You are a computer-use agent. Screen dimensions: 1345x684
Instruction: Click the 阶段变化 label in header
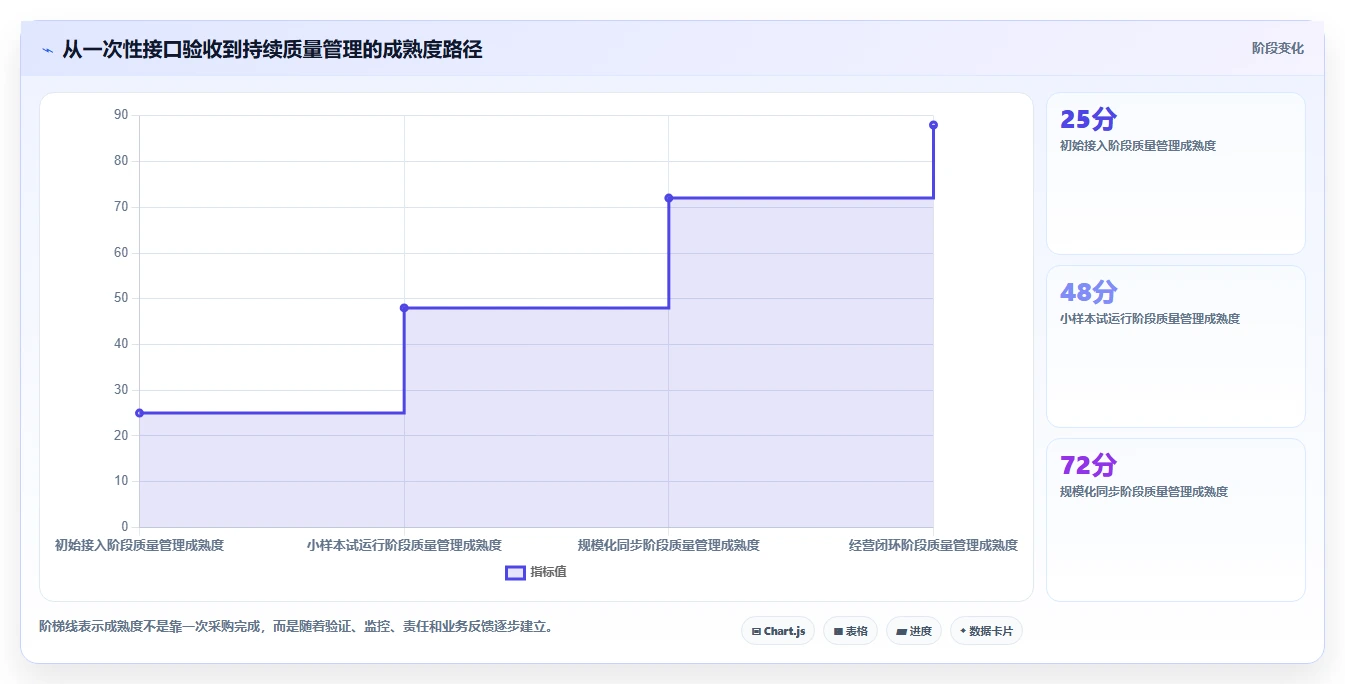pos(1277,48)
